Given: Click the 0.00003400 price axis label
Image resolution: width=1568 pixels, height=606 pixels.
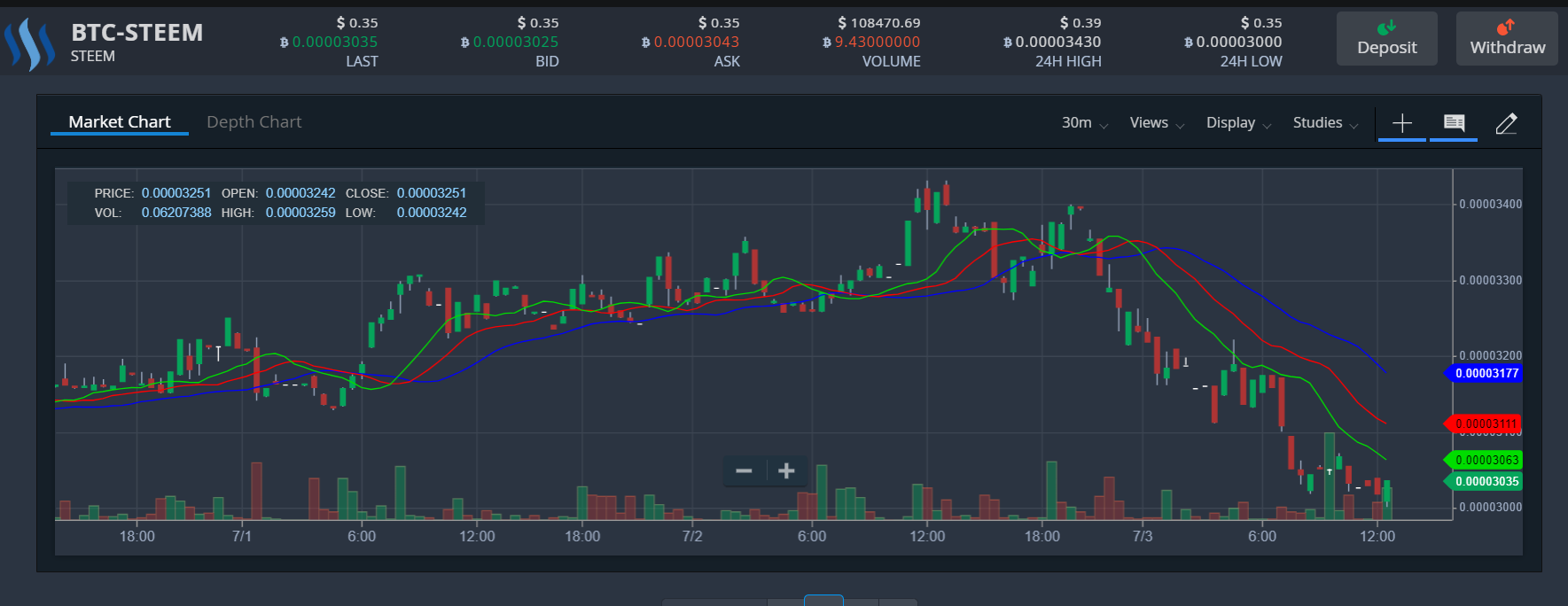Looking at the screenshot, I should 1490,204.
